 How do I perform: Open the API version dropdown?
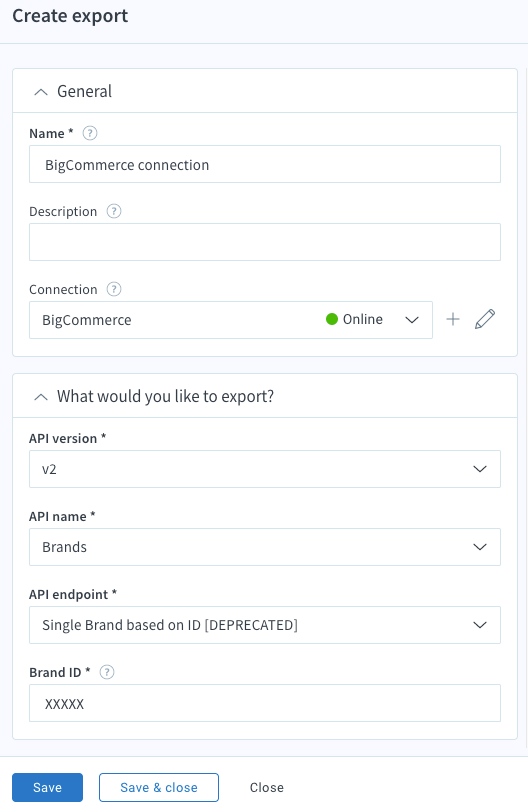tap(265, 469)
